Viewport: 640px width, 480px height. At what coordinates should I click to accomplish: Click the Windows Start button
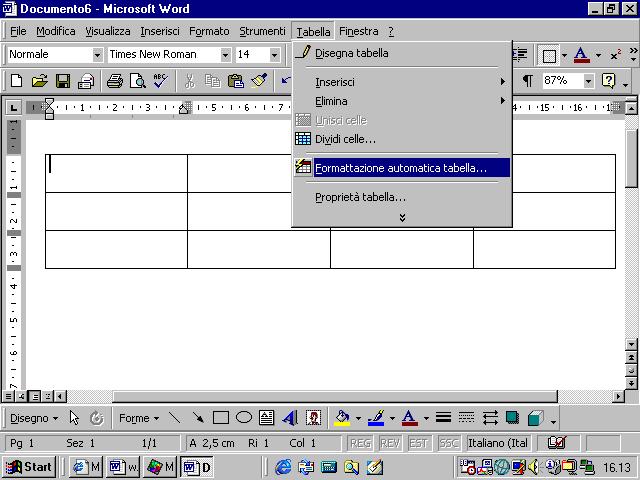pyautogui.click(x=29, y=467)
